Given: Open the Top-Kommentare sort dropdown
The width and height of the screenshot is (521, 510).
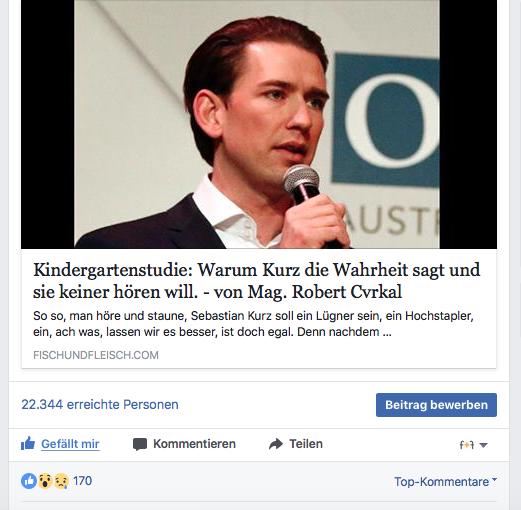Looking at the screenshot, I should click(x=445, y=482).
